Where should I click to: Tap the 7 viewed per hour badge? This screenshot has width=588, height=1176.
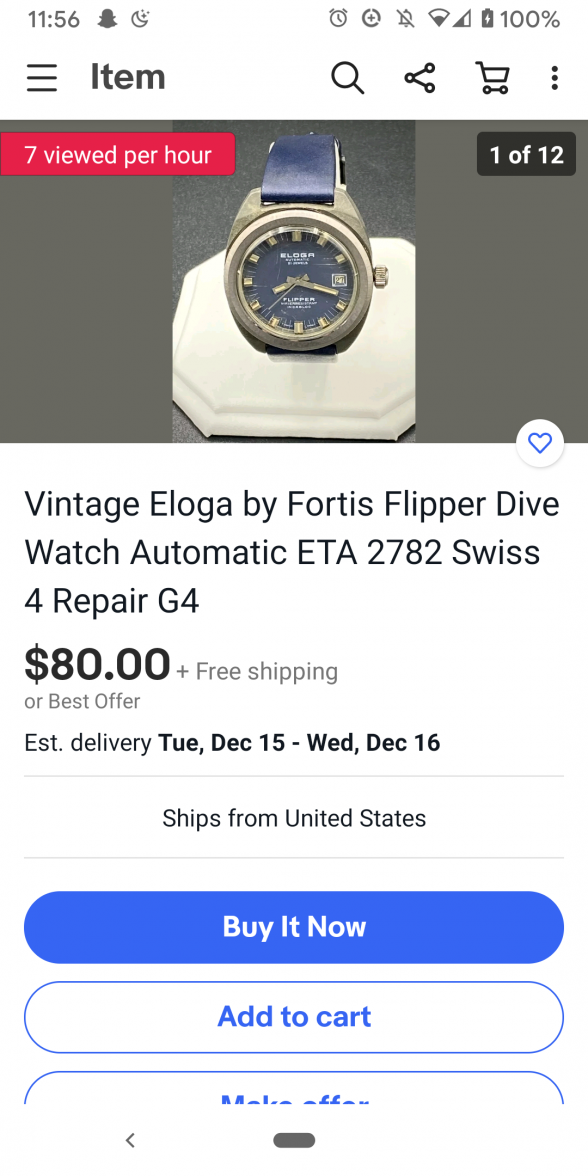118,154
